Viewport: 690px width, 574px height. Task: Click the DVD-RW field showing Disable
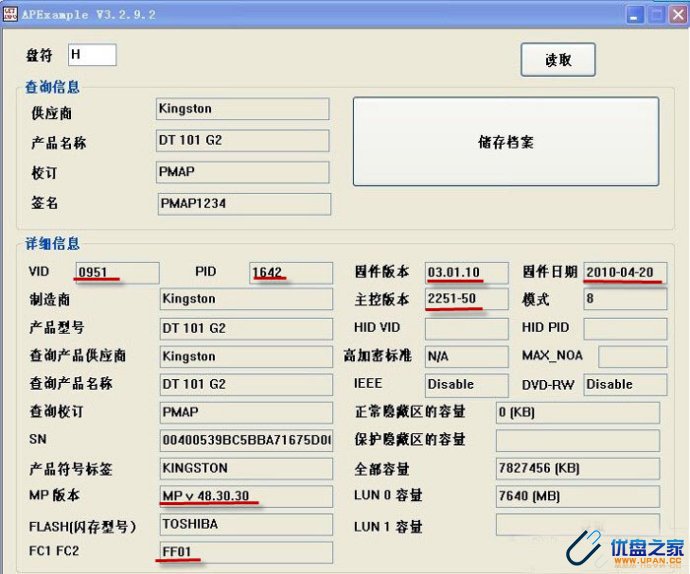[625, 385]
